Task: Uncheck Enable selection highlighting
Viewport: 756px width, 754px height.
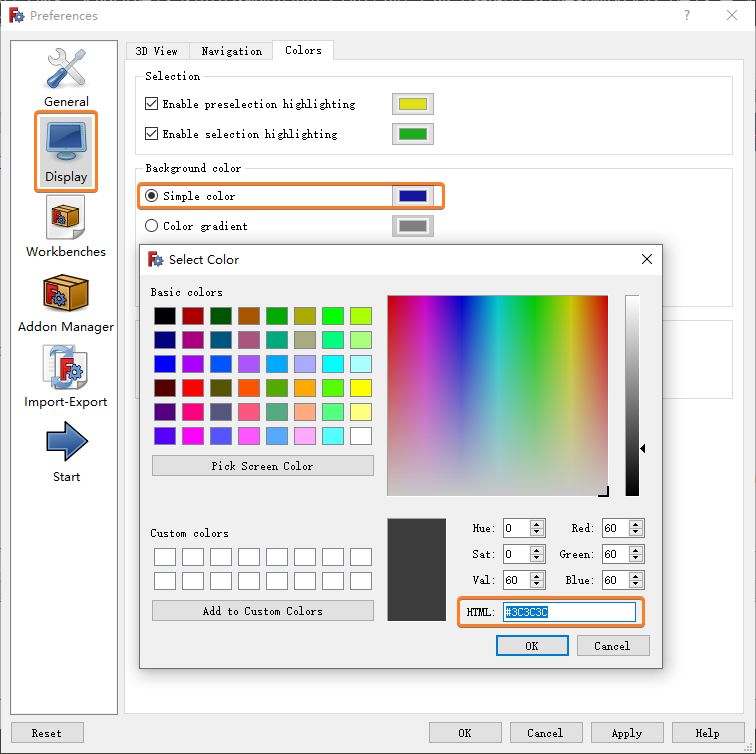Action: (152, 134)
